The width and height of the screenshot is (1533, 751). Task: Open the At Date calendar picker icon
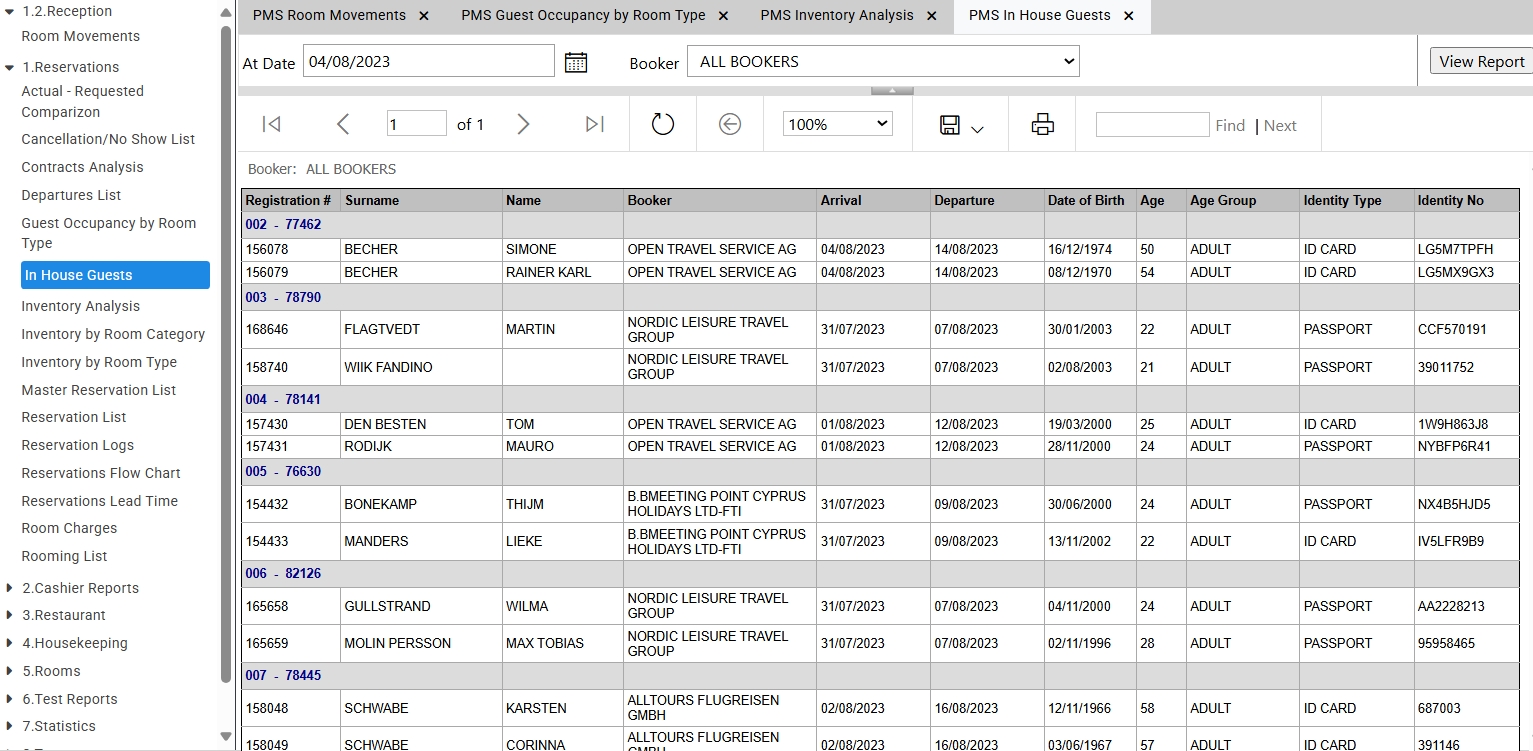tap(576, 62)
